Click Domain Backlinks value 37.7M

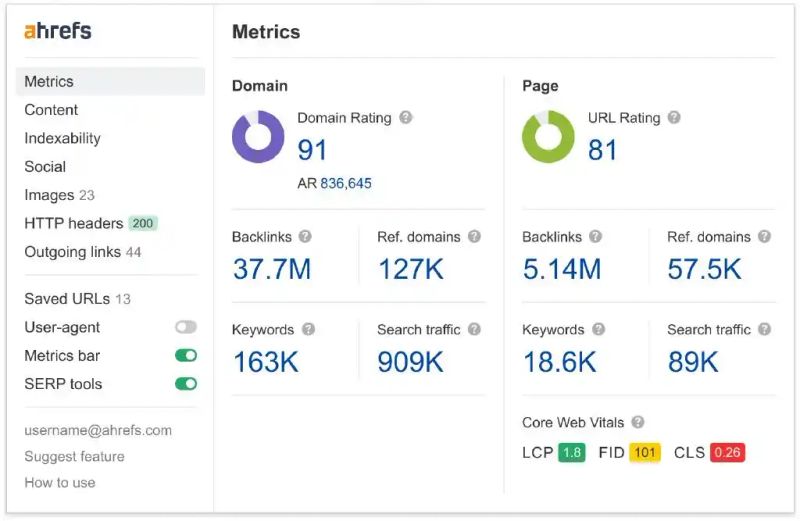pos(272,269)
